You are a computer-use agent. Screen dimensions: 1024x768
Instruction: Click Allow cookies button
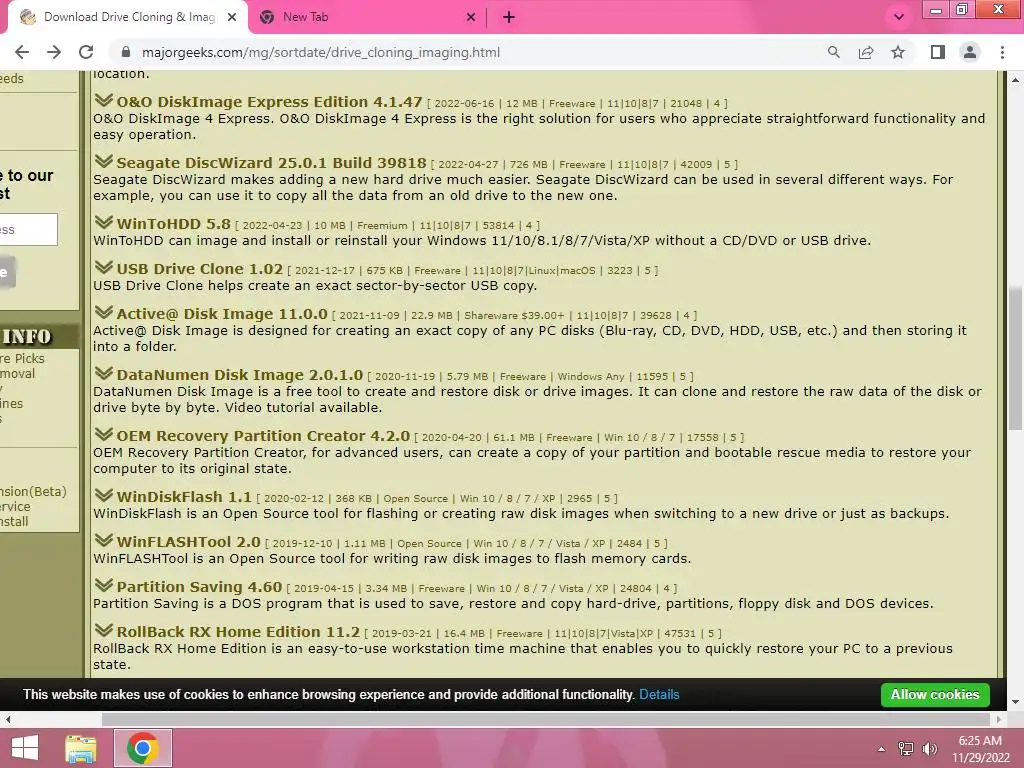(935, 695)
